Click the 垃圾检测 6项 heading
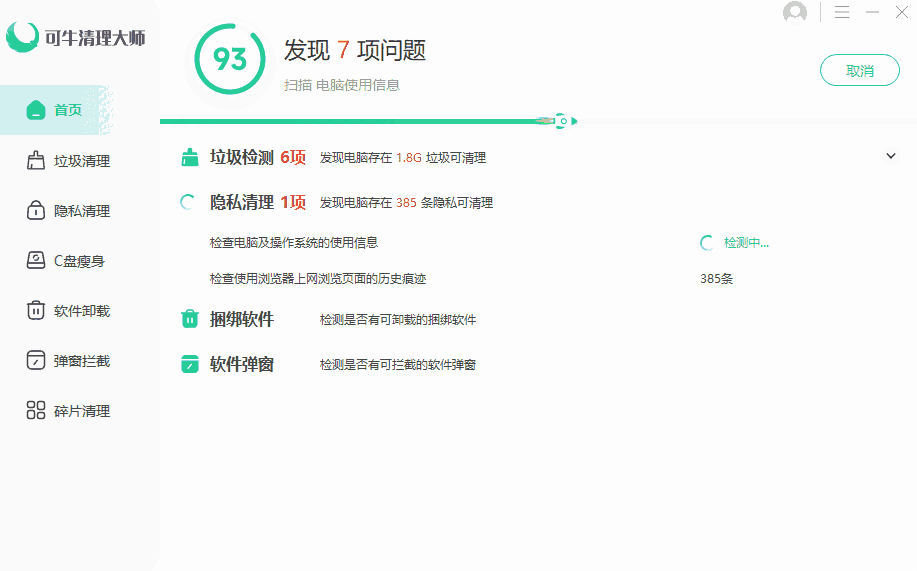 coord(258,157)
